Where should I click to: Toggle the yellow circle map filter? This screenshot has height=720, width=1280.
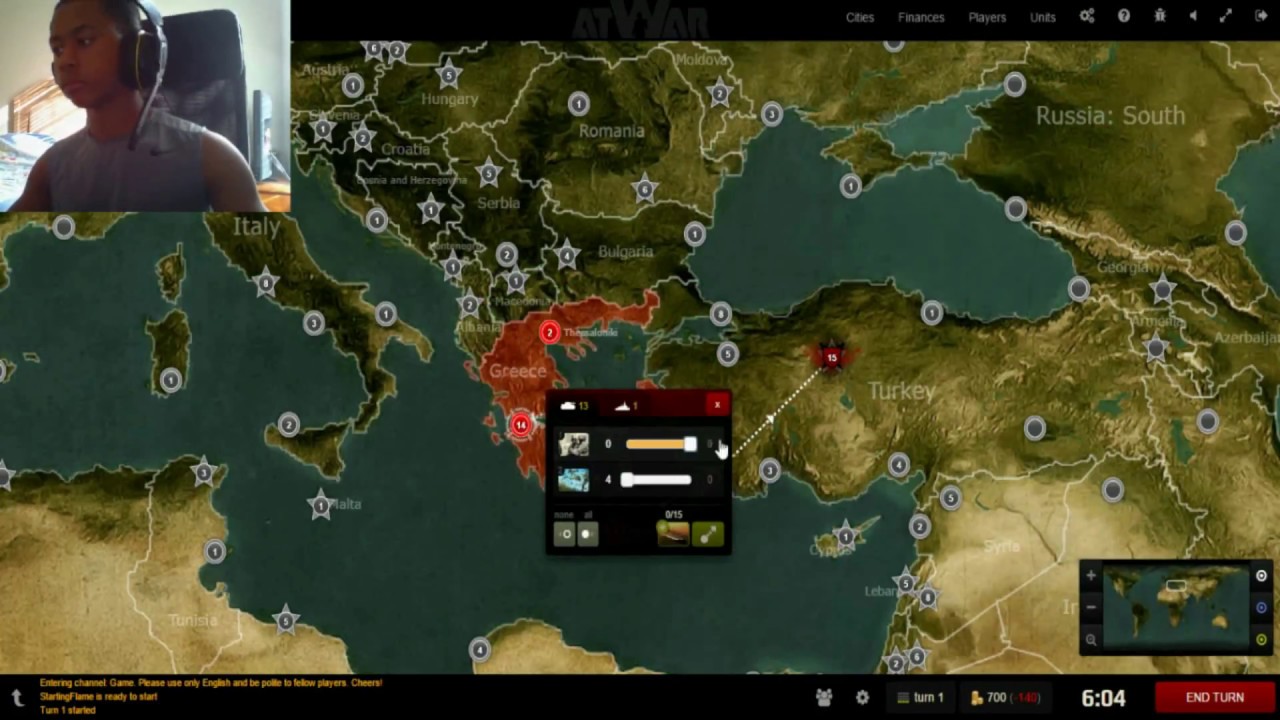click(x=1261, y=640)
